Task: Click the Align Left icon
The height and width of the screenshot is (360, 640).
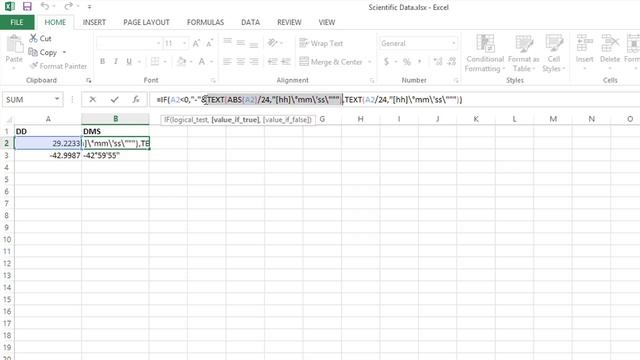Action: point(227,62)
